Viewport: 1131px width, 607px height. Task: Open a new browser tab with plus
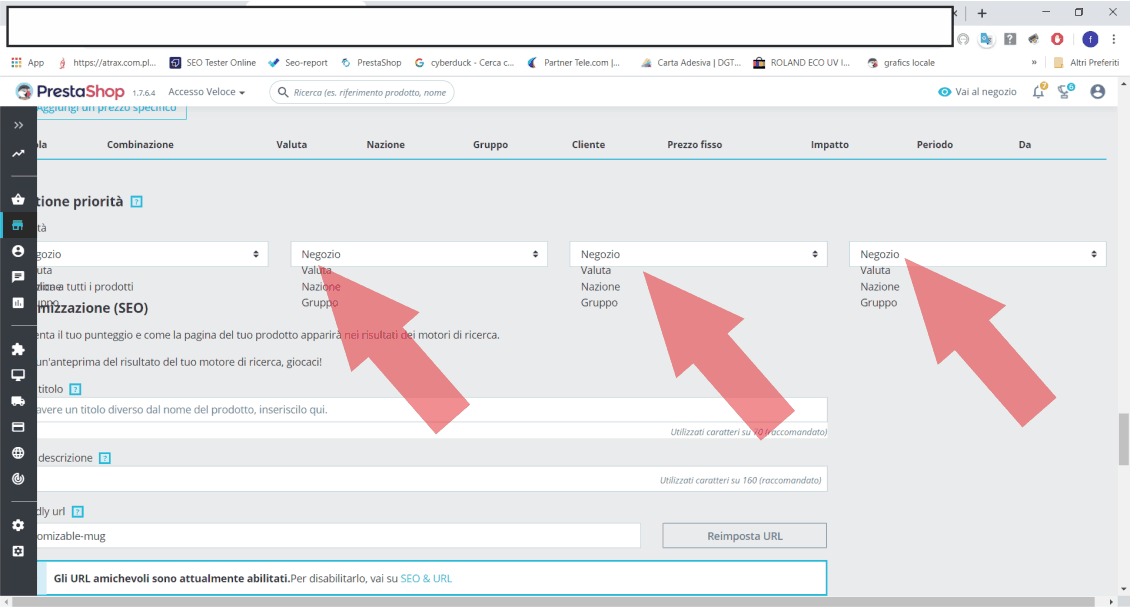tap(982, 13)
